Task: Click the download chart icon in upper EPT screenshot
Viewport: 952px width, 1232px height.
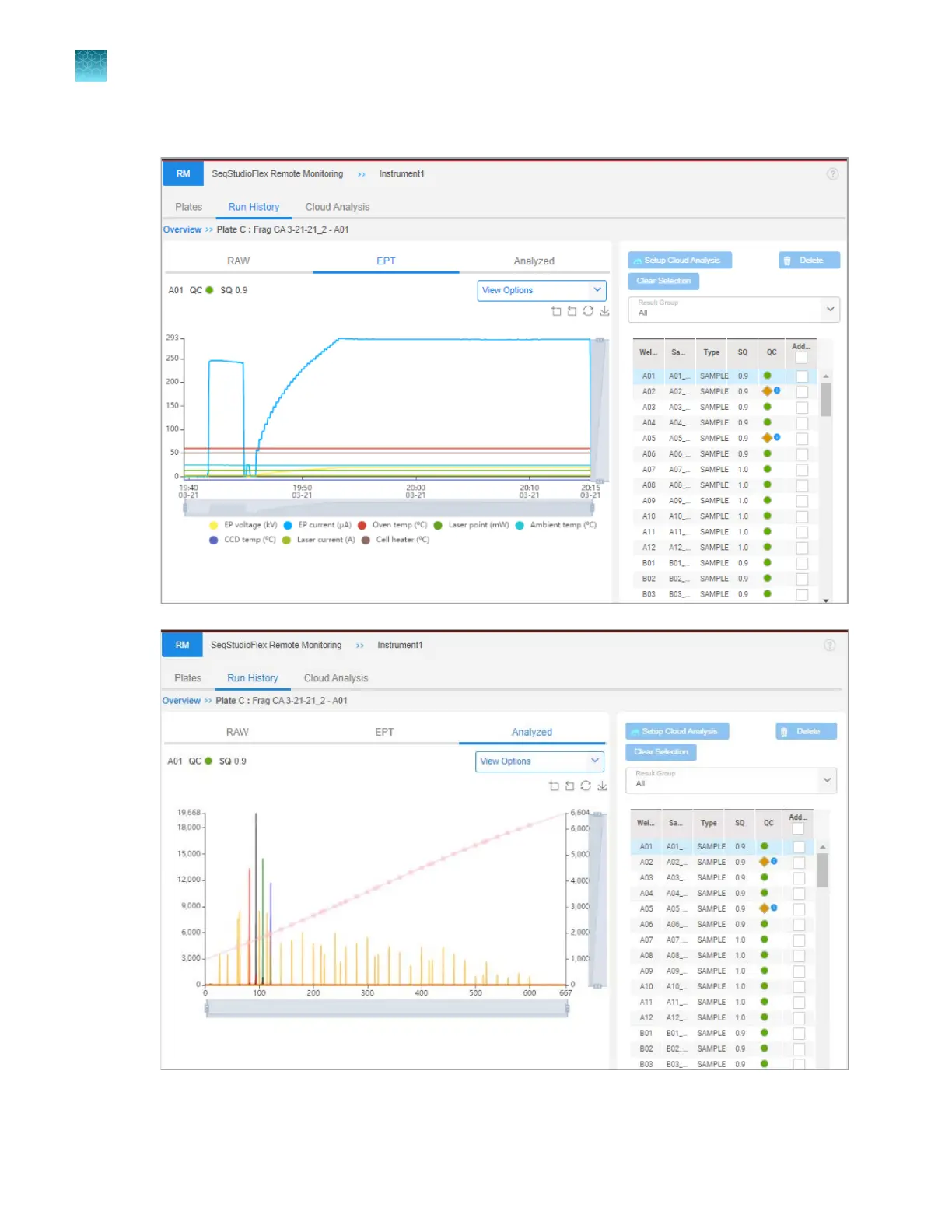Action: [x=604, y=311]
